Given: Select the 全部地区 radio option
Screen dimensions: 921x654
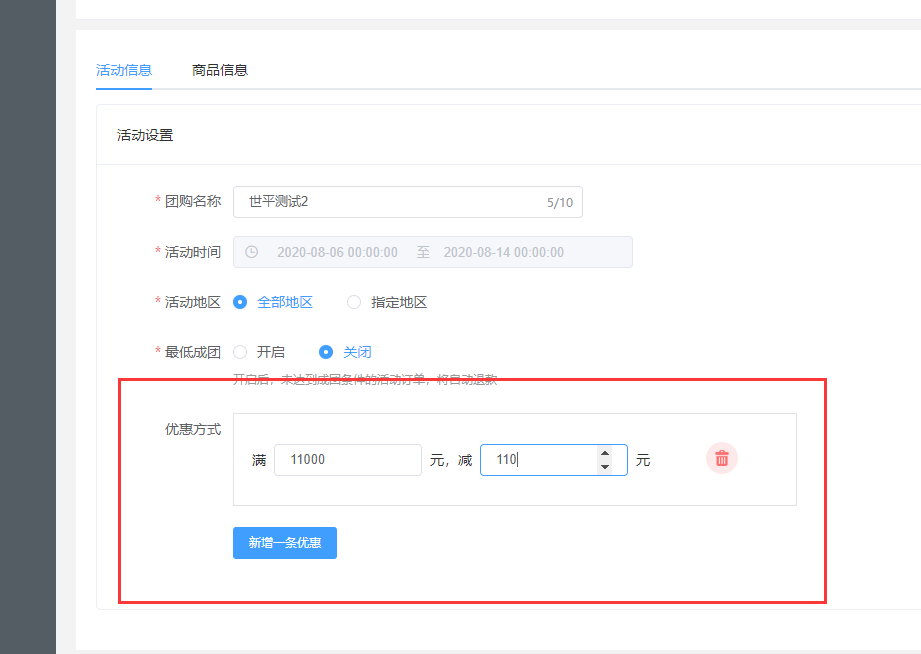Looking at the screenshot, I should [240, 302].
